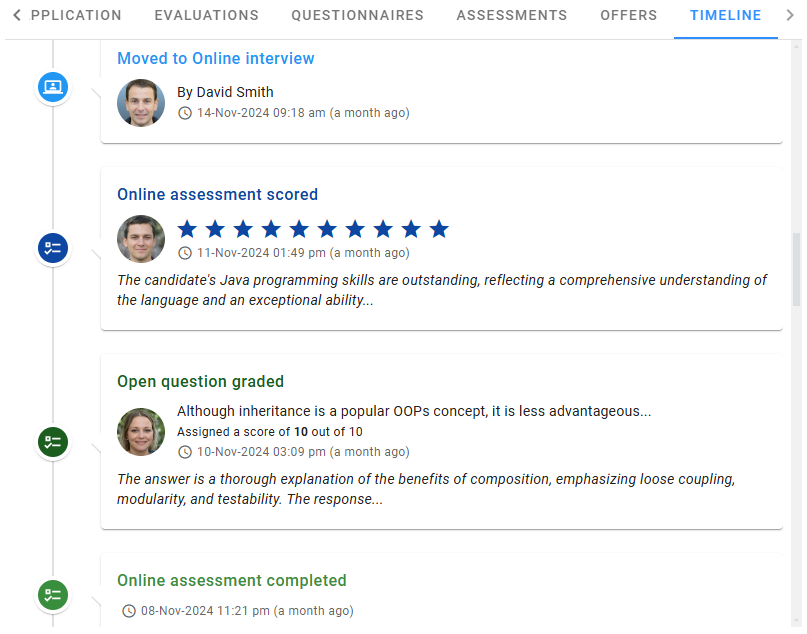Click the first star in the assessment rating
807x634 pixels.
pyautogui.click(x=187, y=229)
